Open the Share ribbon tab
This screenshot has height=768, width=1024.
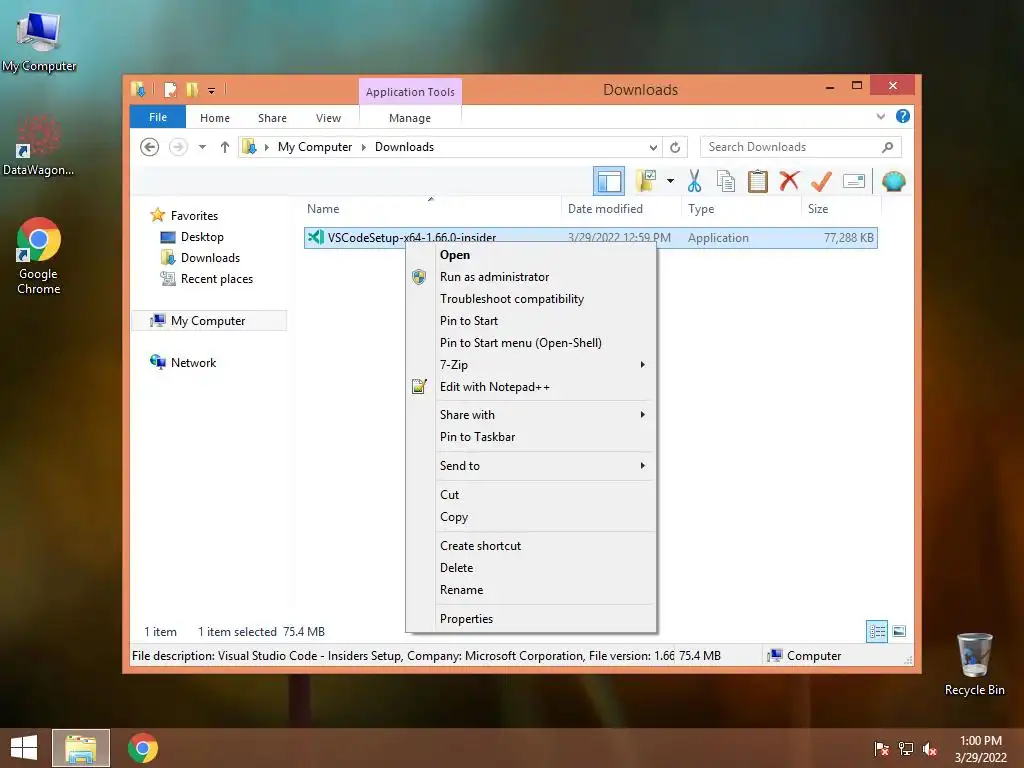[x=272, y=118]
